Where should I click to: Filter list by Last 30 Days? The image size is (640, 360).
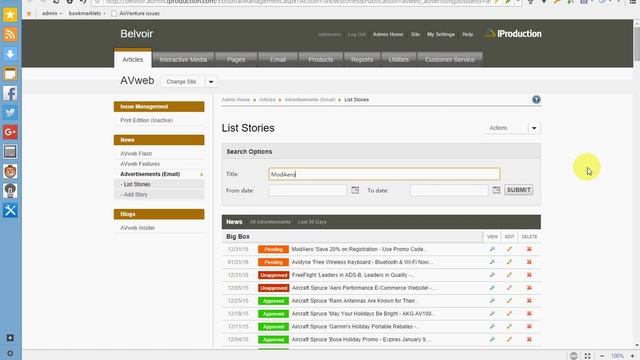coord(312,222)
